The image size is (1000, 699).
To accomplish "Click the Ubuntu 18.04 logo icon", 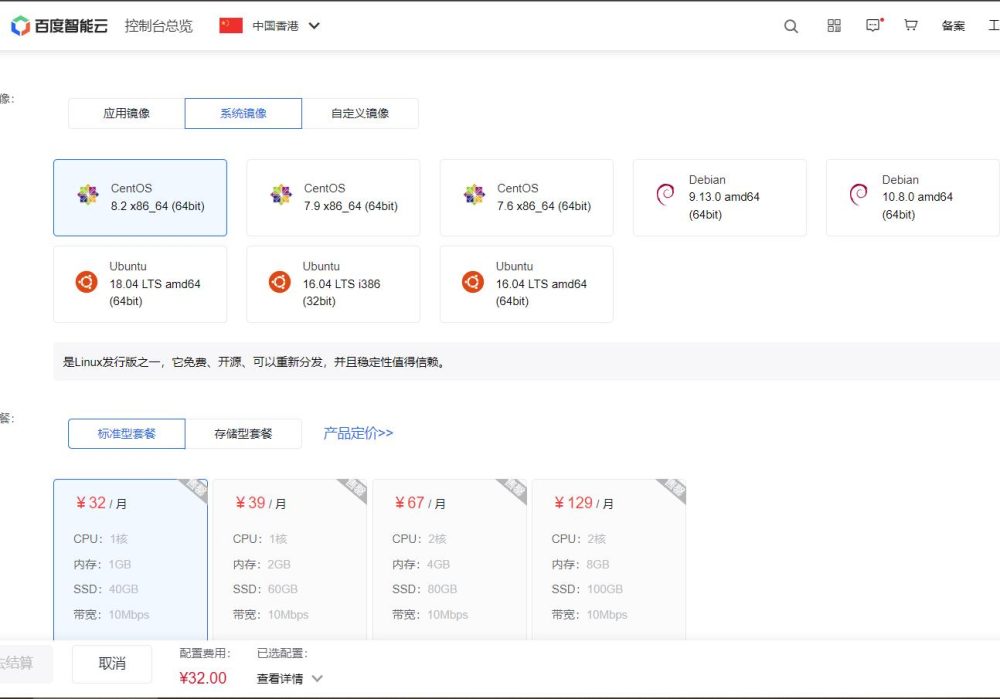I will coord(87,281).
